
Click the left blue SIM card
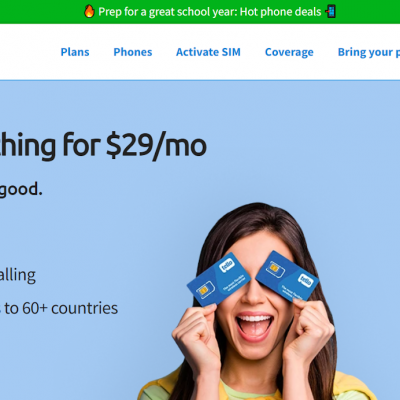point(218,278)
